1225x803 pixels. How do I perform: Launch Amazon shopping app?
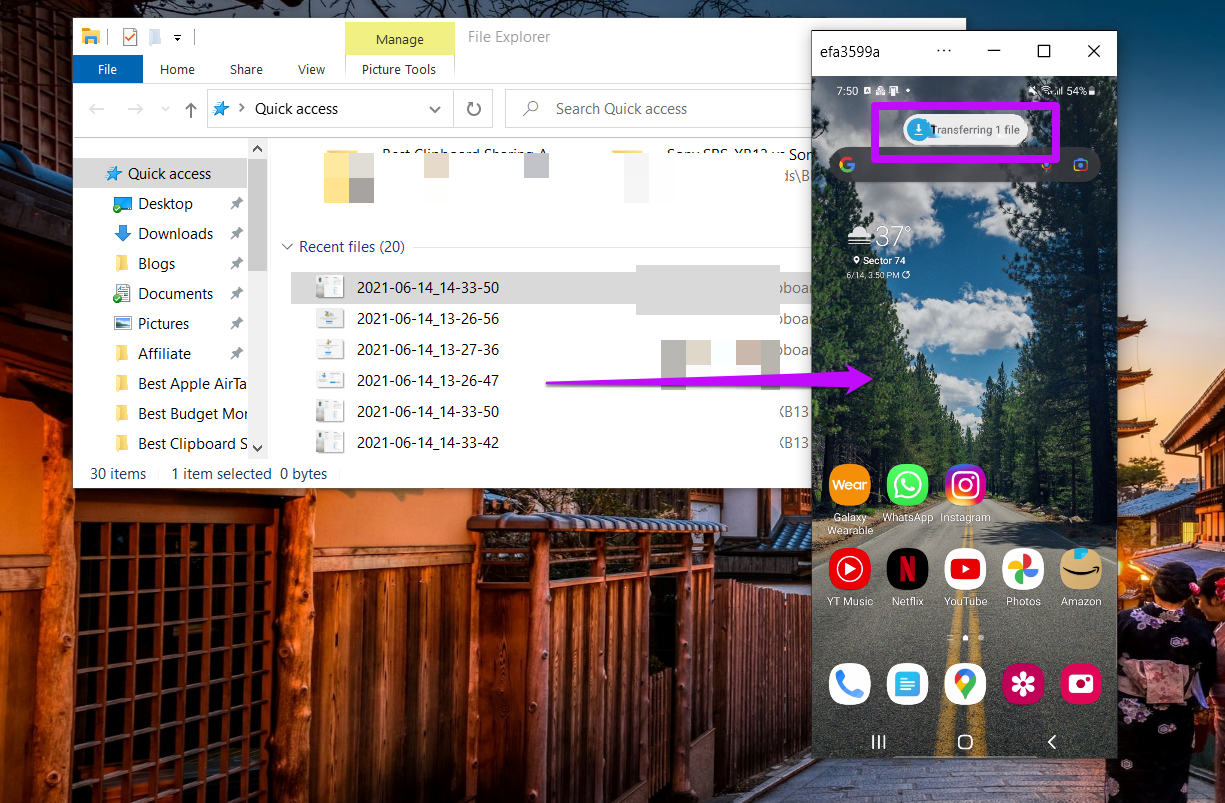pyautogui.click(x=1081, y=570)
